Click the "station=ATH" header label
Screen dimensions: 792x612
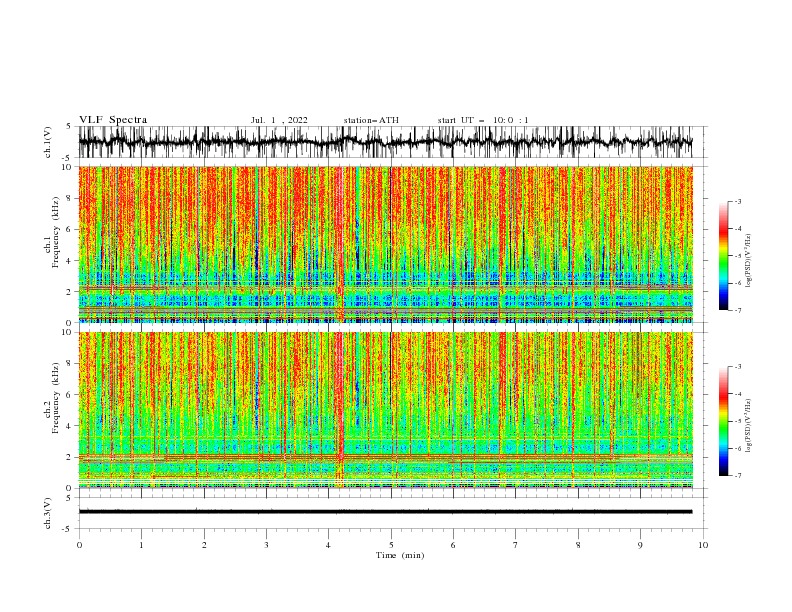[371, 120]
